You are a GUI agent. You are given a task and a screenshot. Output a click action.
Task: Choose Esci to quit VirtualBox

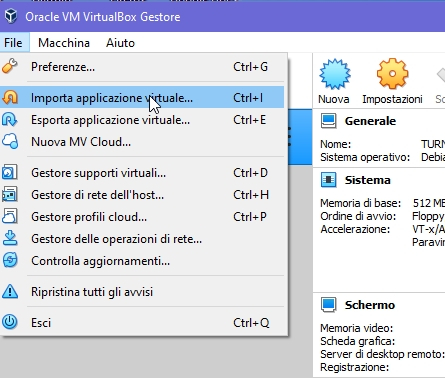pyautogui.click(x=142, y=323)
